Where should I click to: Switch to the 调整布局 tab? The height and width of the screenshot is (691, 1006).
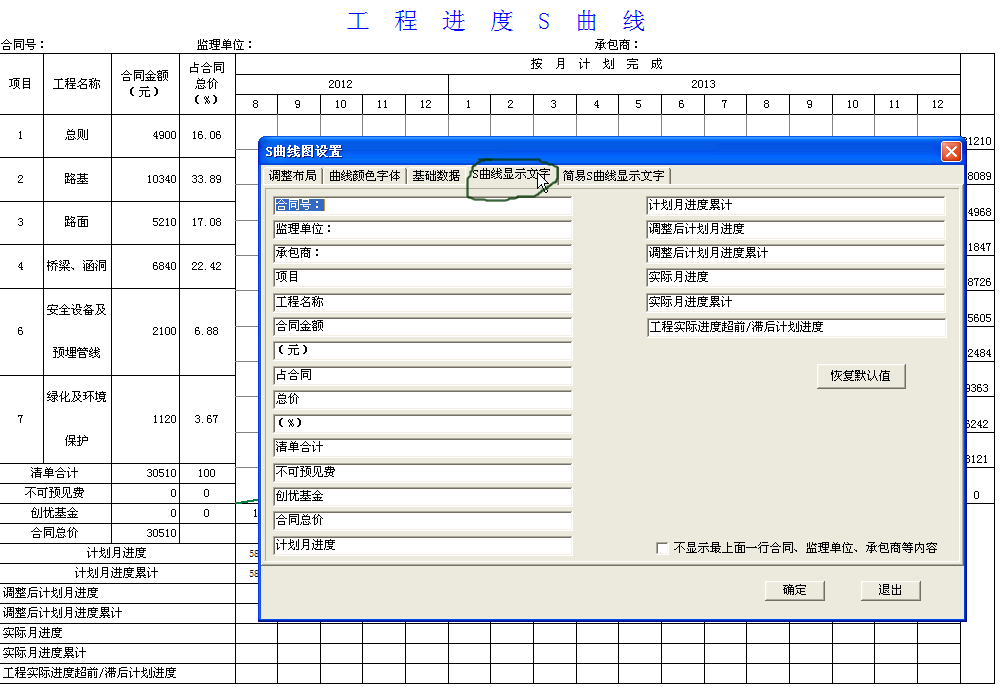(293, 176)
